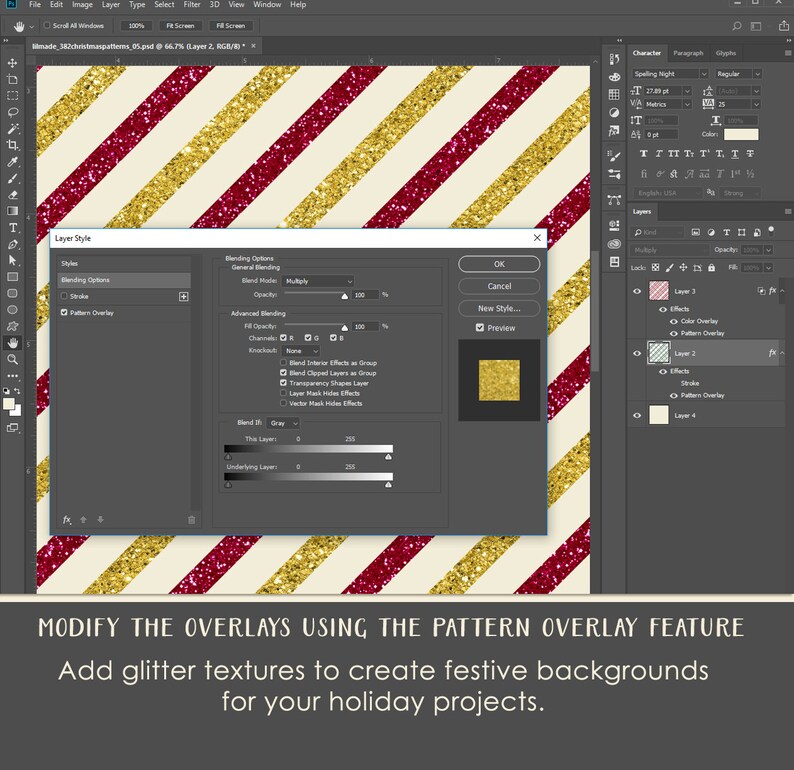Switch to the Glyphs tab
This screenshot has width=794, height=770.
click(726, 53)
